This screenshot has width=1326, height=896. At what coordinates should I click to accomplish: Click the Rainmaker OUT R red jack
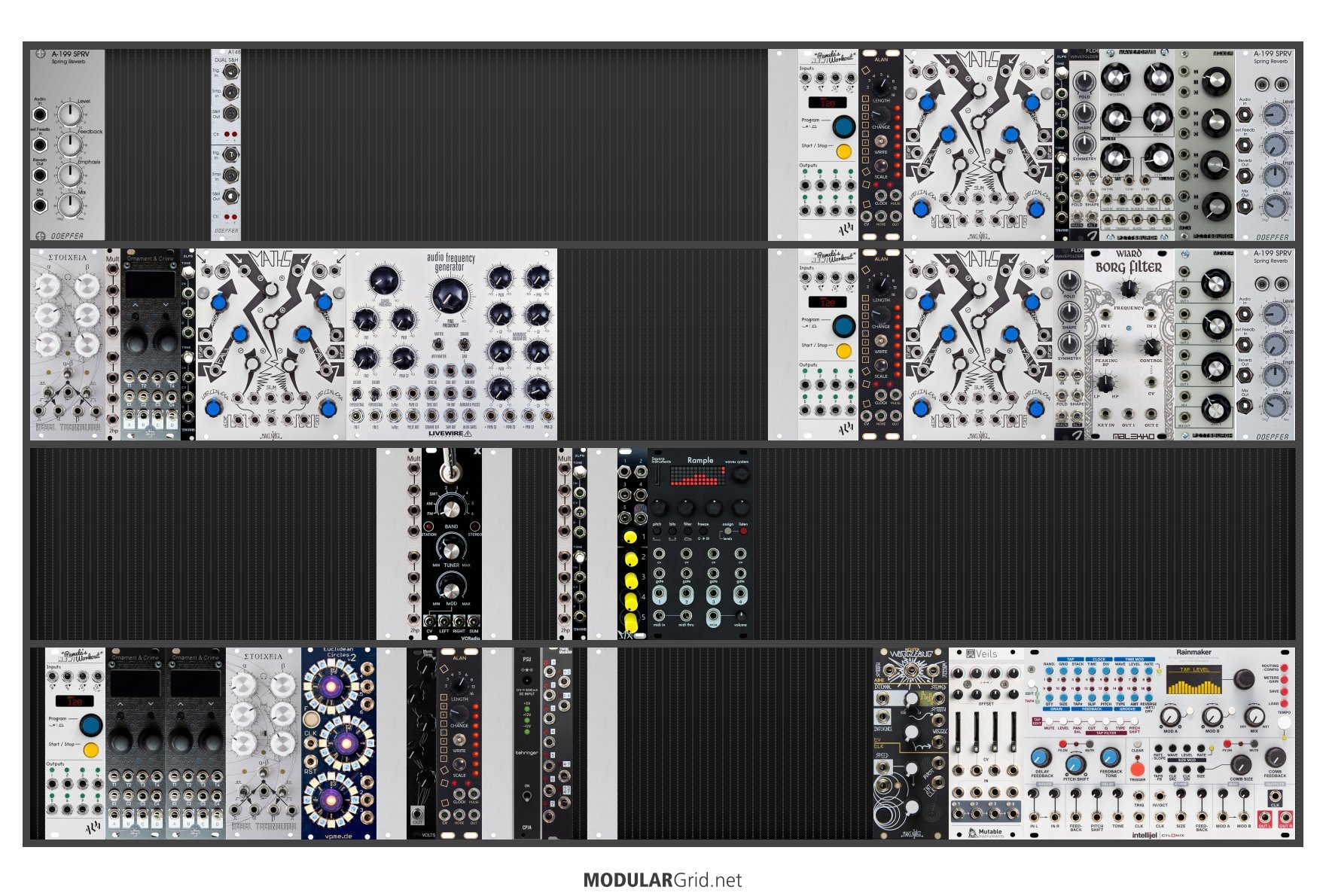pyautogui.click(x=1286, y=818)
